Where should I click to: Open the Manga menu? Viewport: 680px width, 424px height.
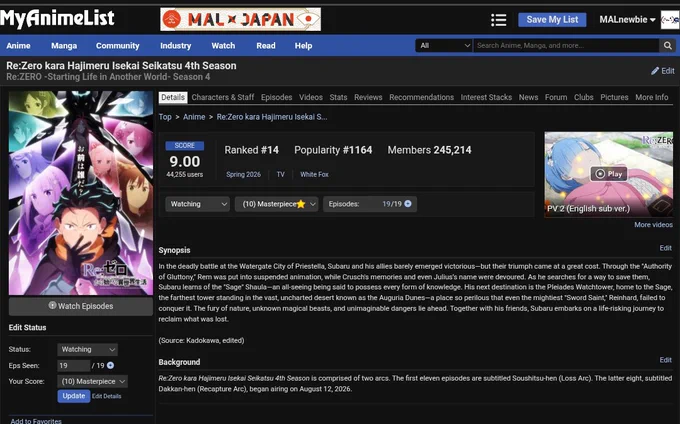pyautogui.click(x=64, y=46)
